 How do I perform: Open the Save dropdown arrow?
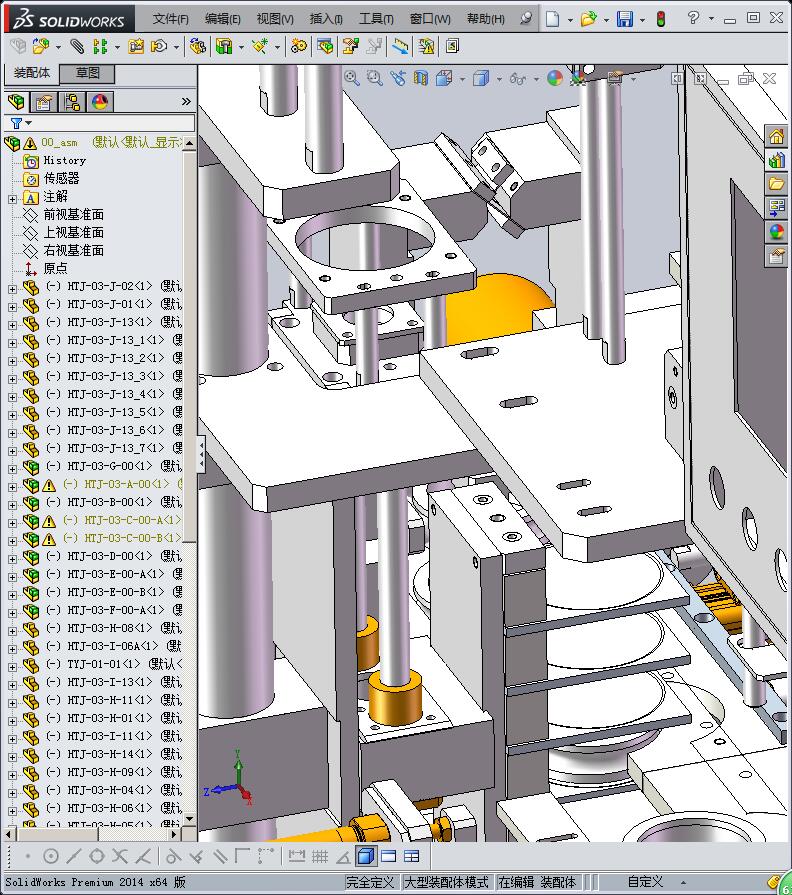click(x=643, y=20)
